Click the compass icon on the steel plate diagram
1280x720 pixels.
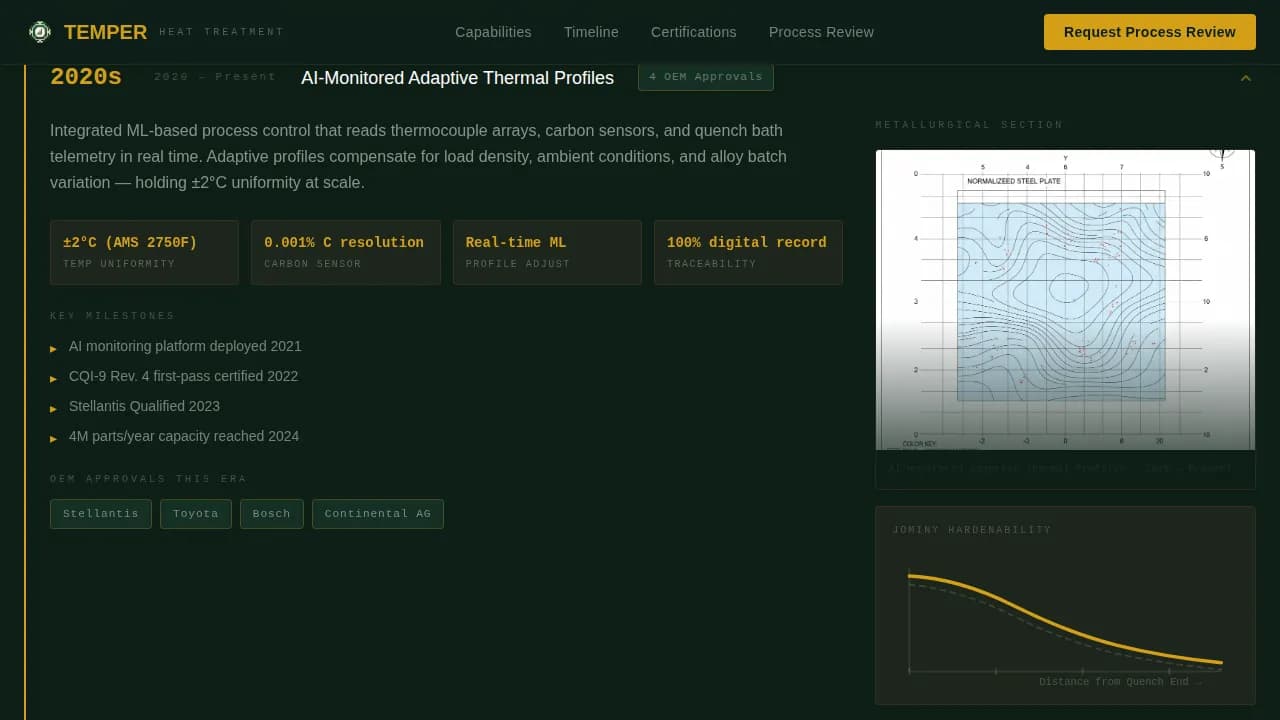pyautogui.click(x=1222, y=153)
